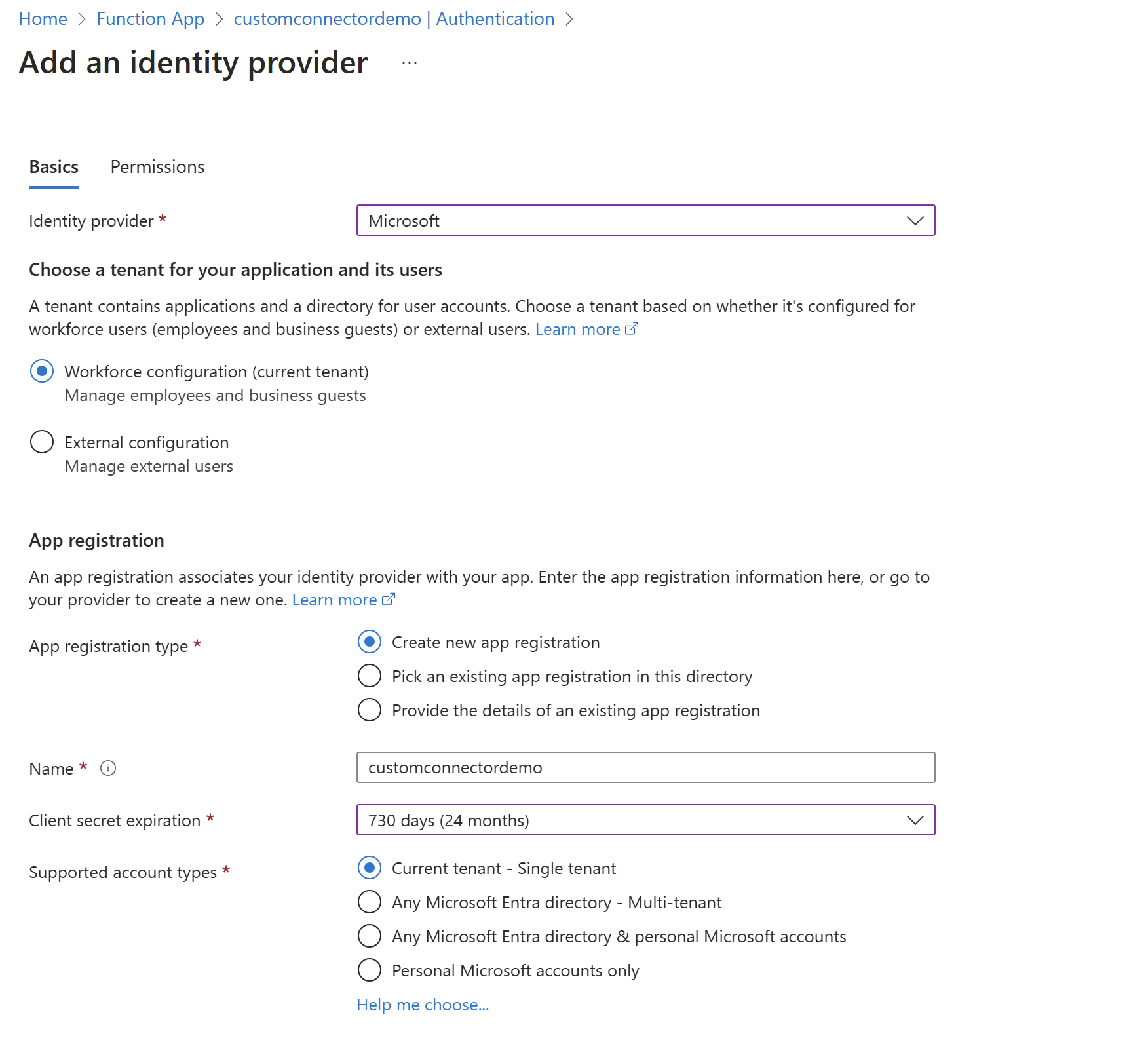Click the Help me choose link
Screen dimensions: 1148x1055
423,1004
